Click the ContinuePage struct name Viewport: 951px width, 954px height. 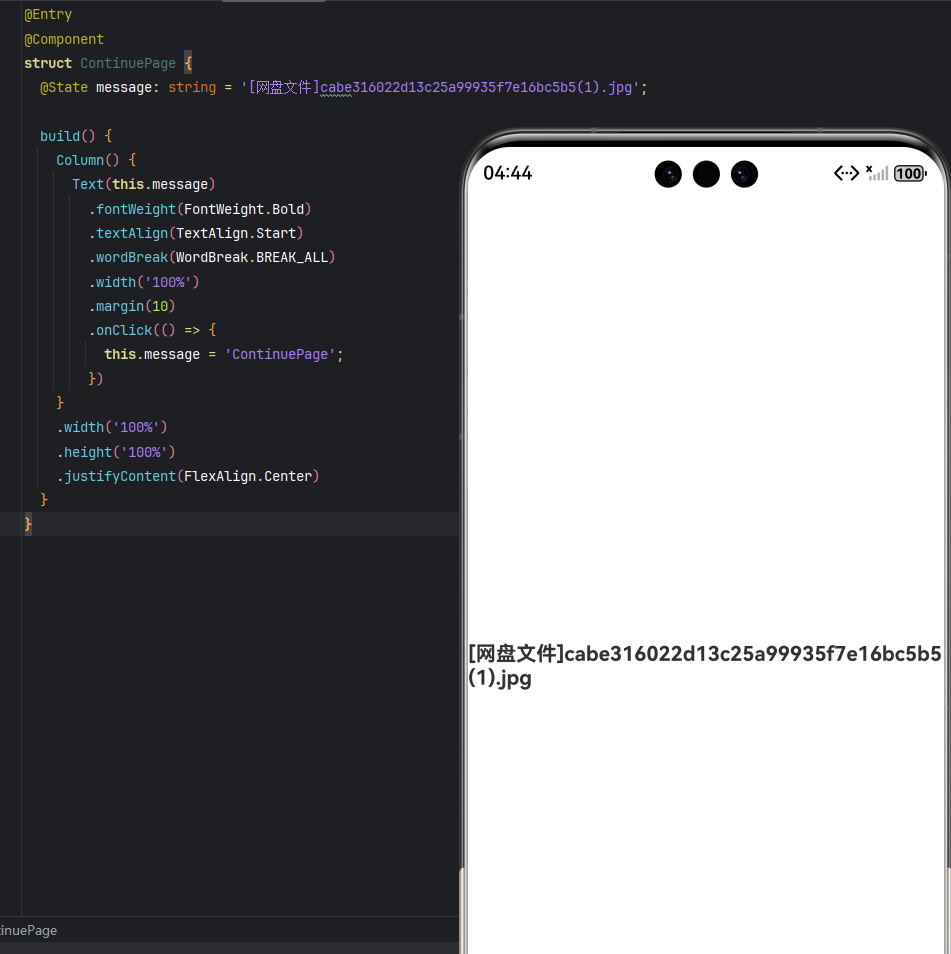click(128, 63)
